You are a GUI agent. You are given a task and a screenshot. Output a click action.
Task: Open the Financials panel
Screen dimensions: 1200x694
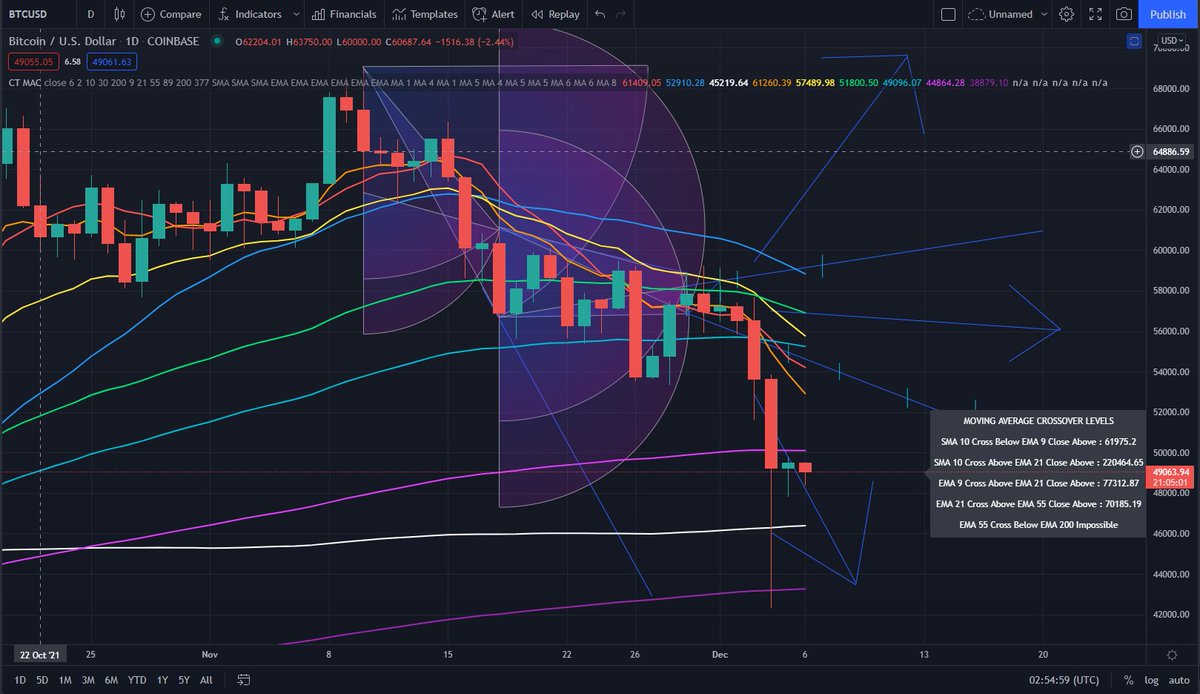344,14
